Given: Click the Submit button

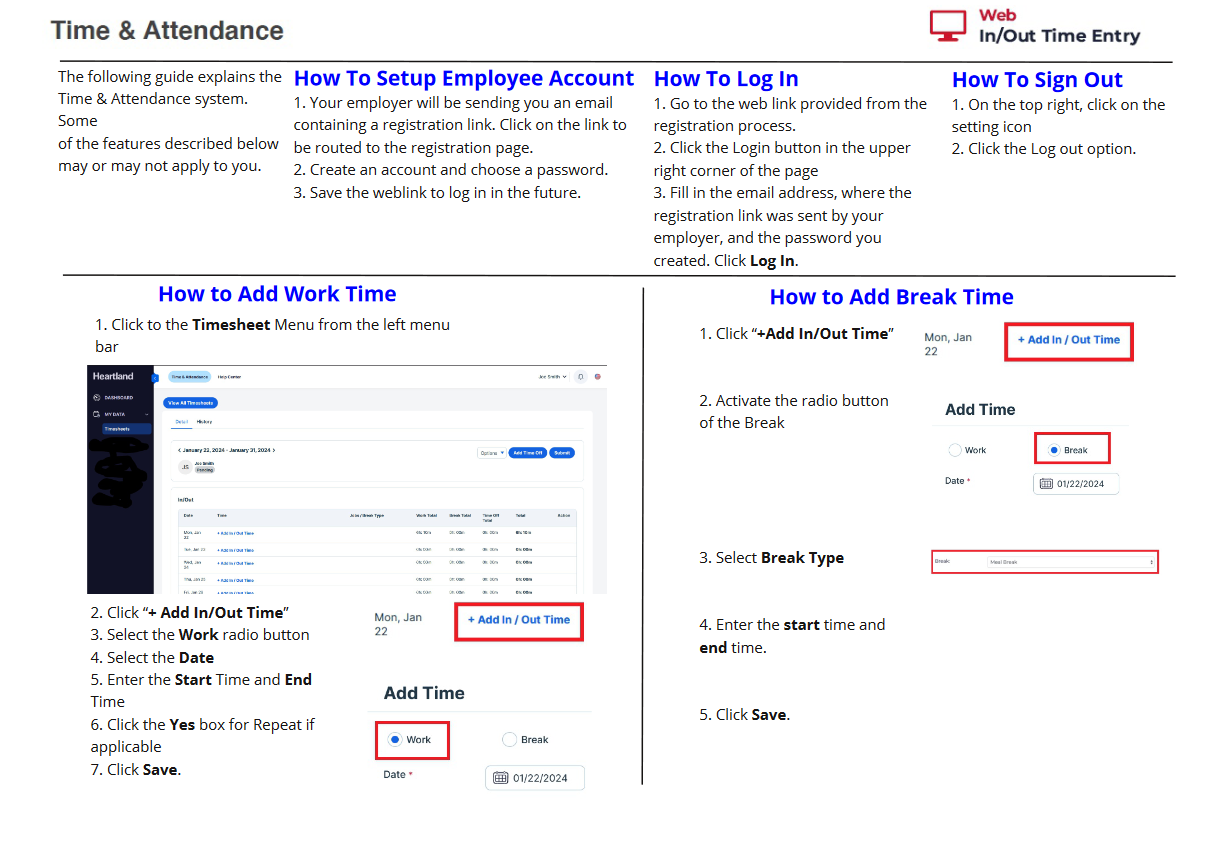Looking at the screenshot, I should pyautogui.click(x=562, y=453).
